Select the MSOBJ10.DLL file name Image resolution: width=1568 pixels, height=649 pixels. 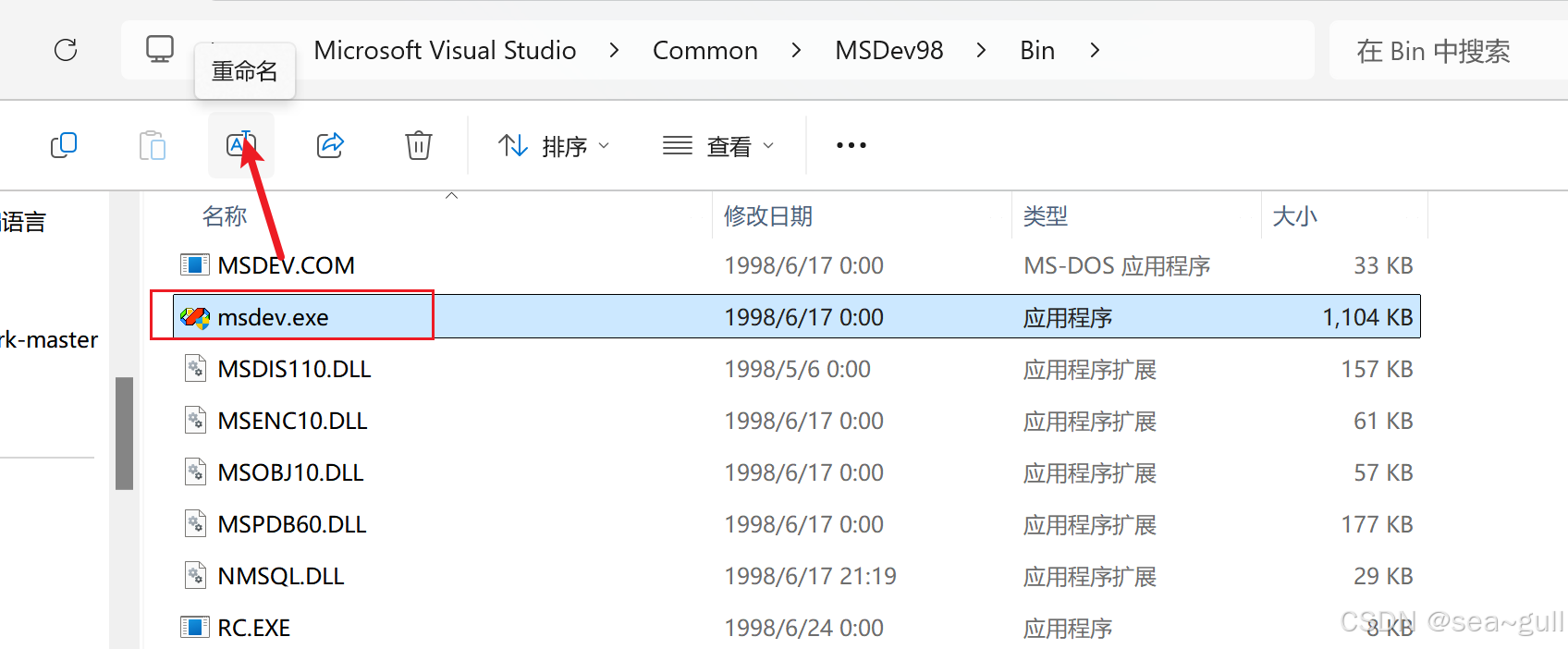click(290, 472)
